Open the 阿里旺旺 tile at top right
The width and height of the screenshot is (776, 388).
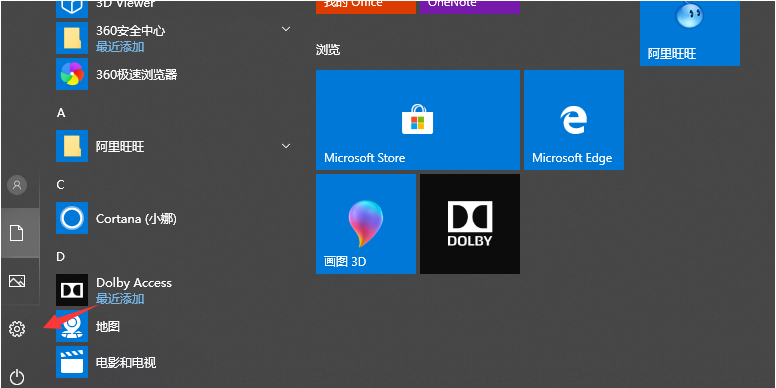[690, 33]
